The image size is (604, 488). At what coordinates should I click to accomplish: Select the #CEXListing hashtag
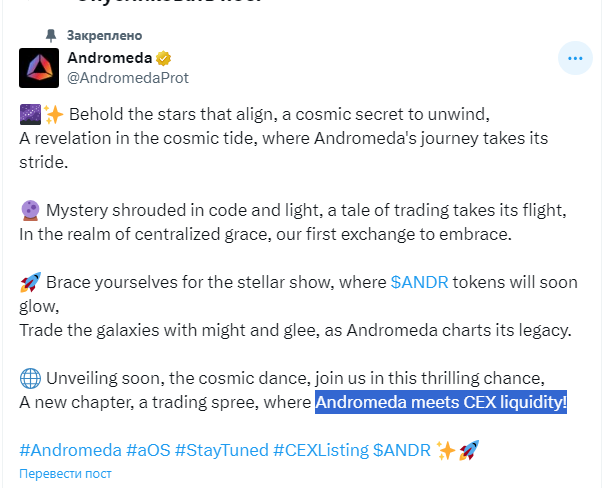click(x=320, y=451)
